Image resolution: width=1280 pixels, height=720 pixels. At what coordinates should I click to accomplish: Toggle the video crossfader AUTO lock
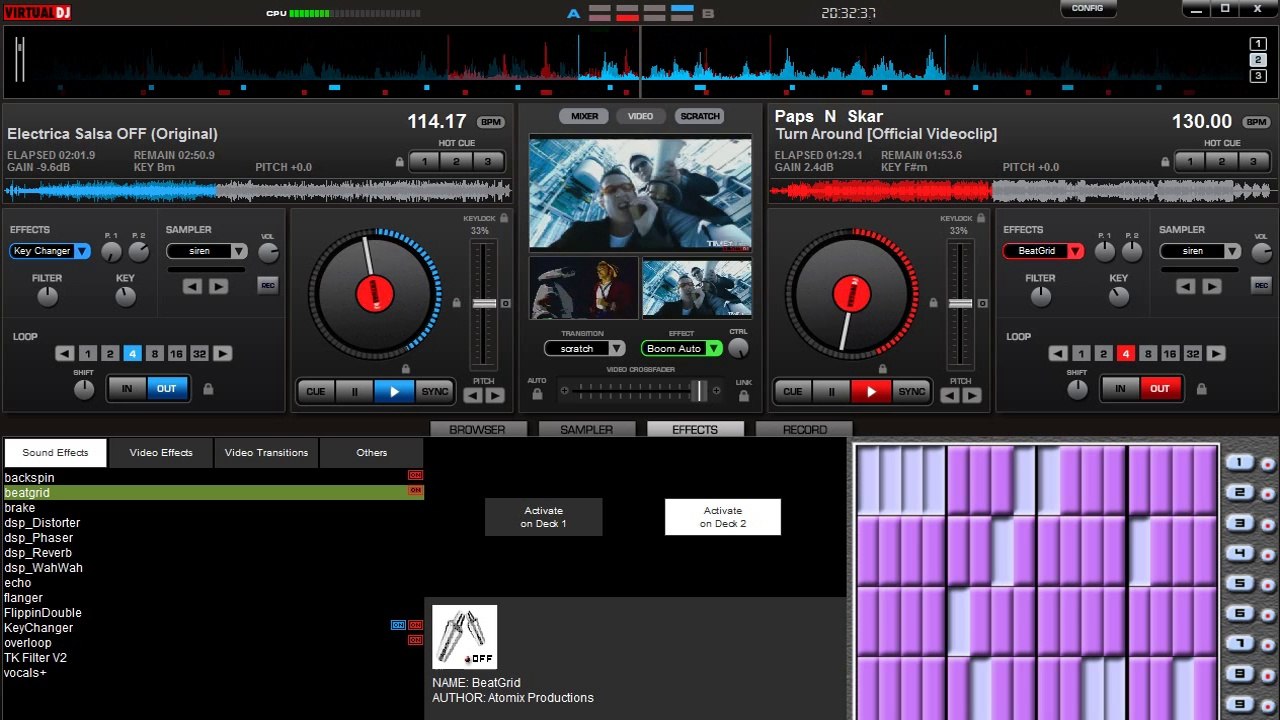pyautogui.click(x=537, y=393)
